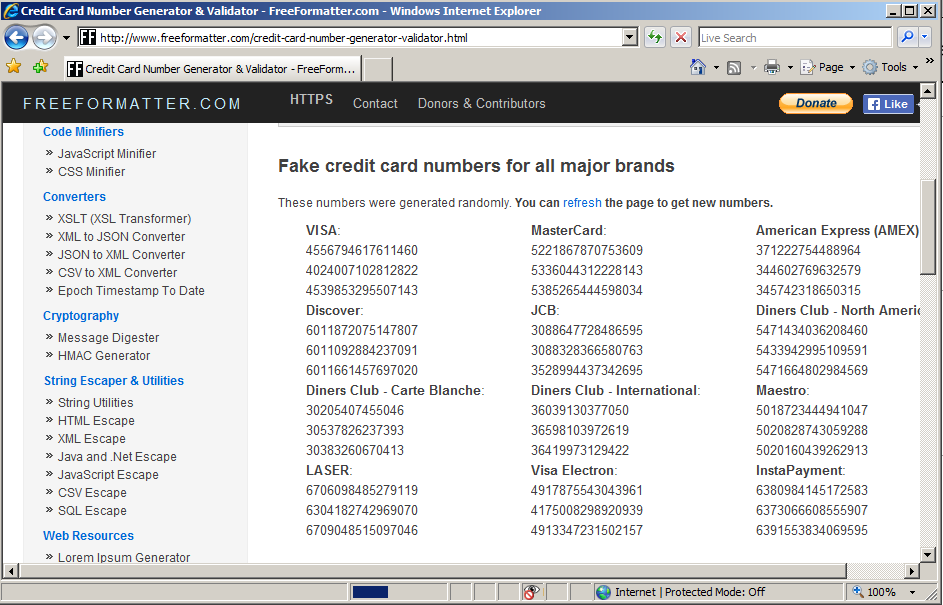The image size is (943, 605).
Task: Click the green Refresh page icon
Action: point(655,38)
